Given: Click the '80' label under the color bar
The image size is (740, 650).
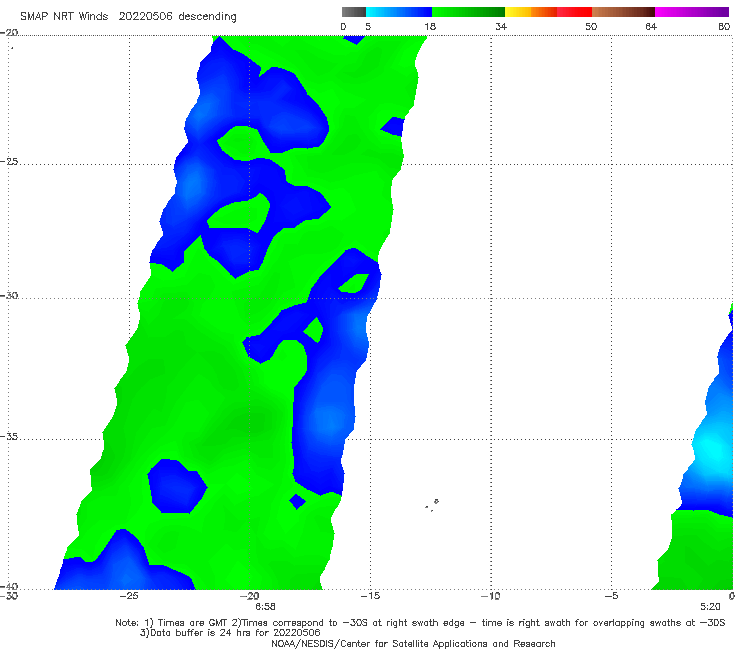Looking at the screenshot, I should tap(724, 27).
